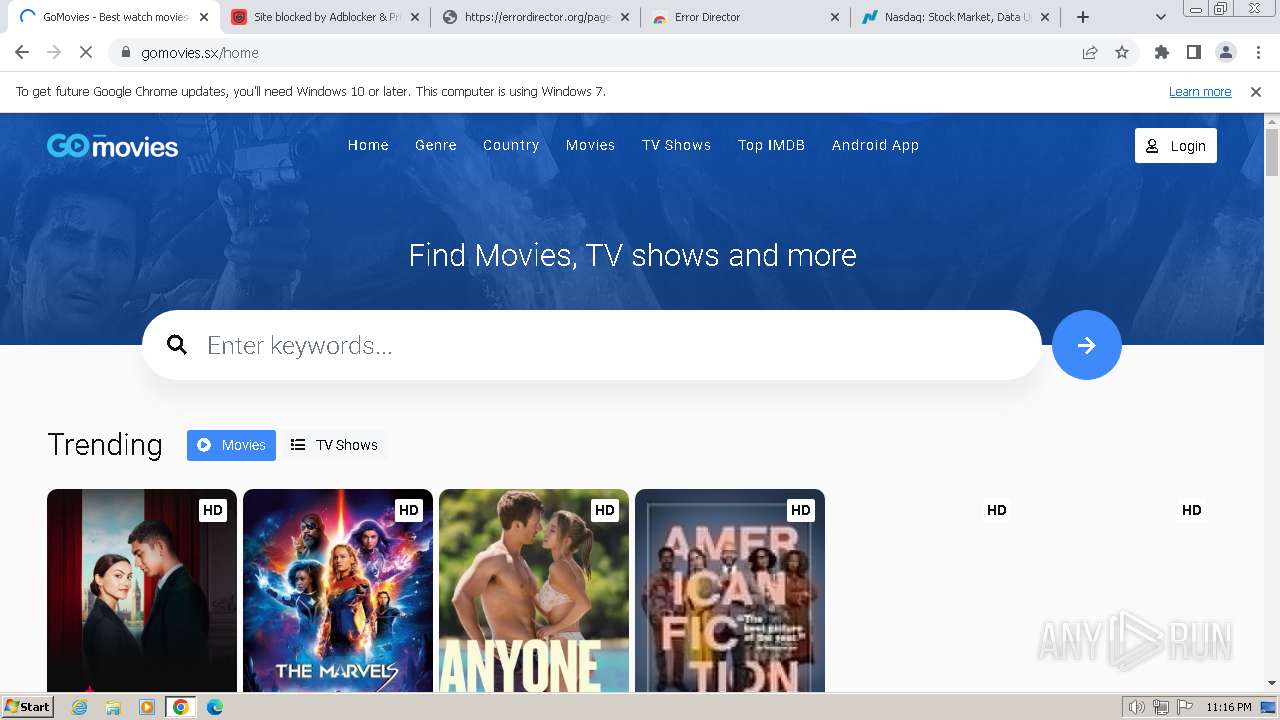Click the address bar URL

[200, 53]
